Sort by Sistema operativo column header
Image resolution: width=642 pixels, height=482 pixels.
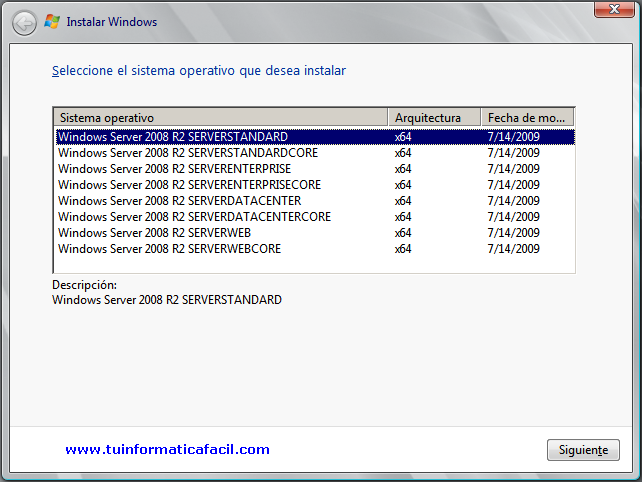(x=221, y=118)
